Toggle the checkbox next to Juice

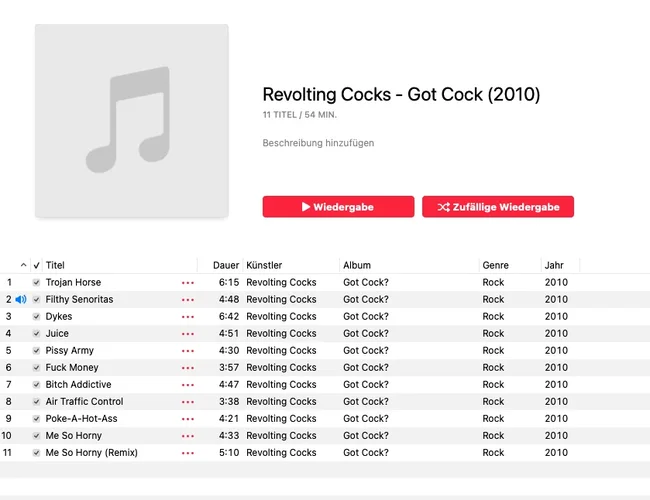point(37,334)
